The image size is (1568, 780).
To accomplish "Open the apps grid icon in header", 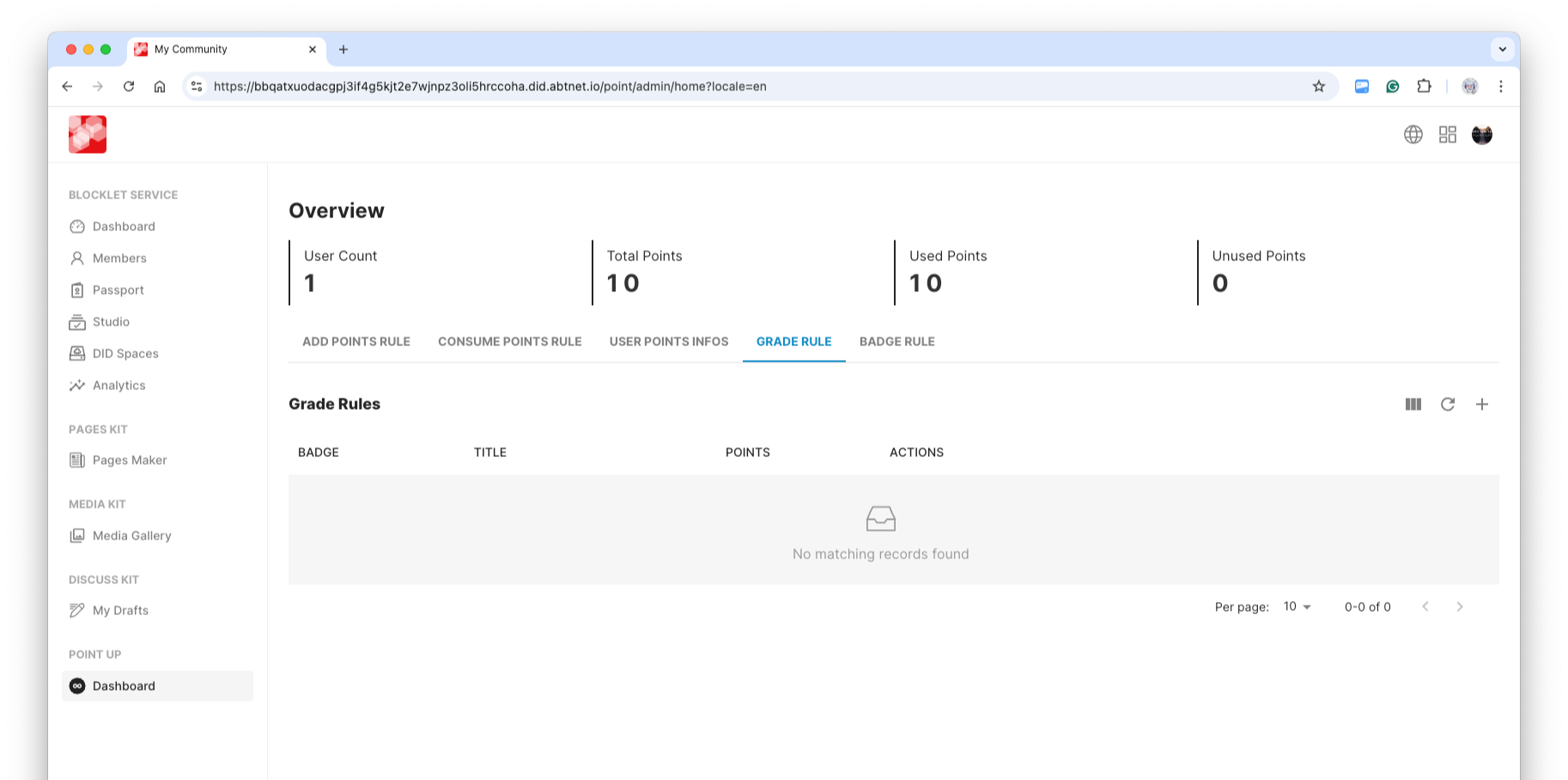I will coord(1447,135).
